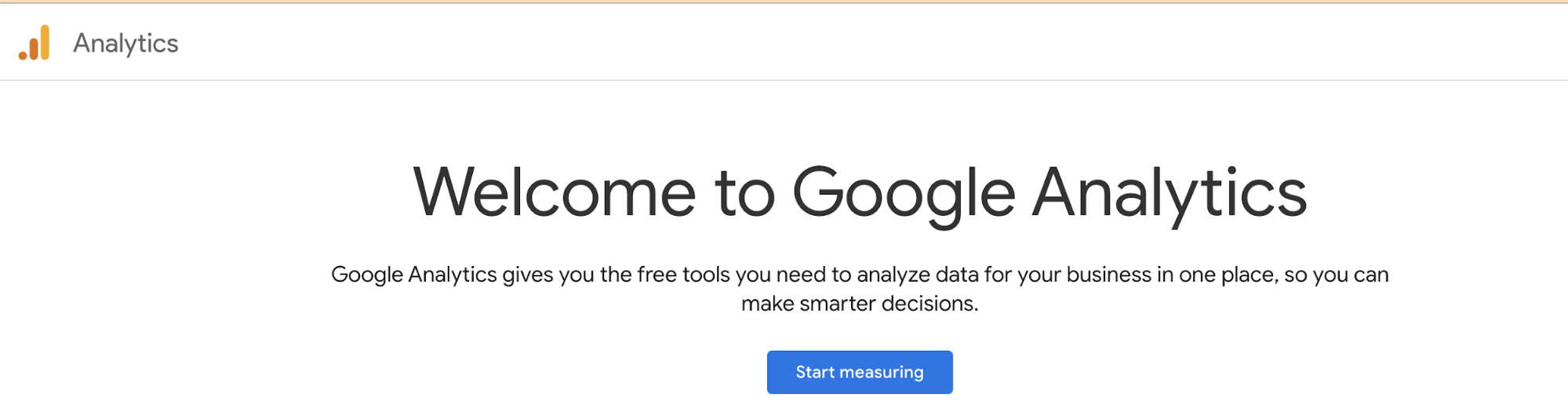This screenshot has height=415, width=1568.
Task: Click the Start measuring button
Action: click(x=860, y=372)
